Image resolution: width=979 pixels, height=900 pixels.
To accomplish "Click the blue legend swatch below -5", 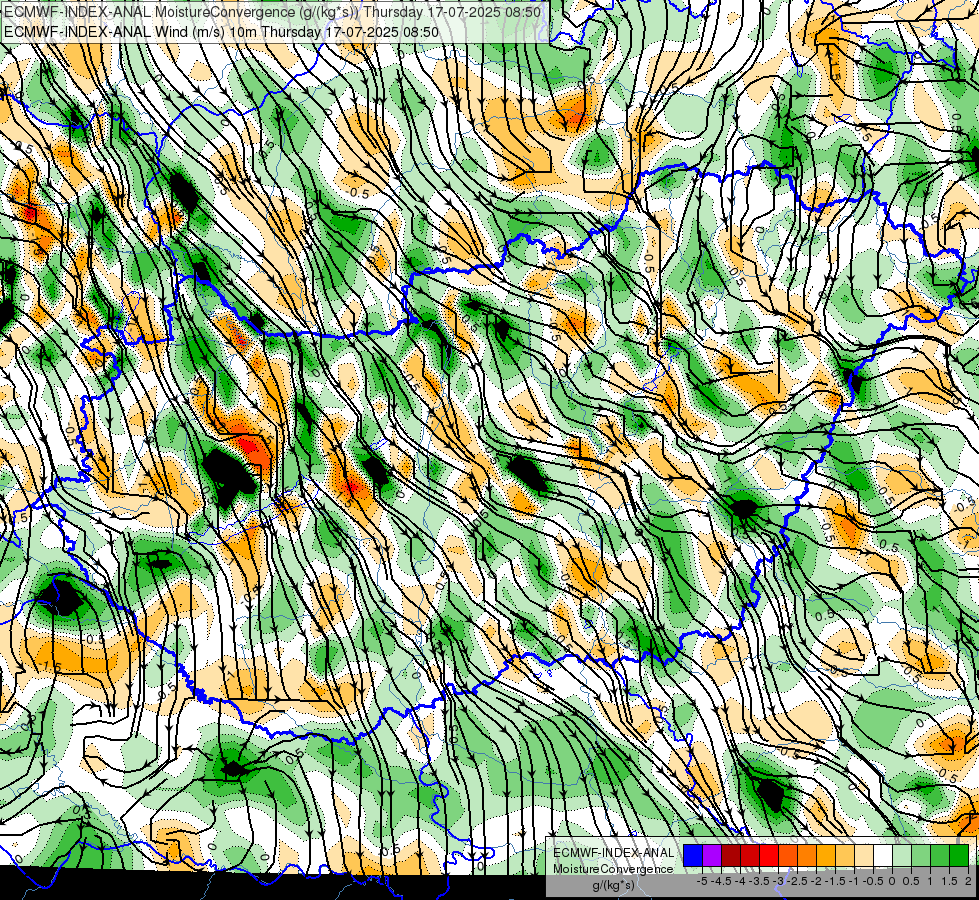I will (693, 856).
